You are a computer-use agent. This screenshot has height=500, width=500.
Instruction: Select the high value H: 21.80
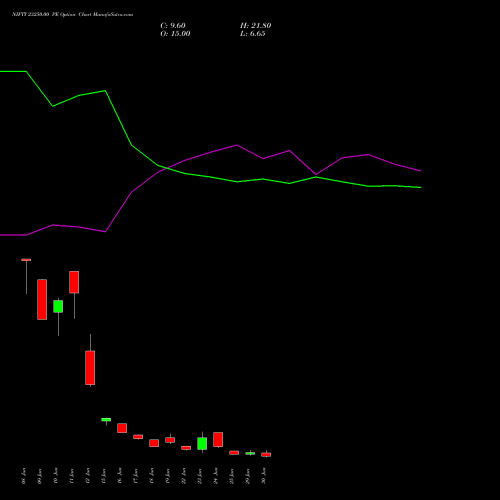(x=255, y=26)
